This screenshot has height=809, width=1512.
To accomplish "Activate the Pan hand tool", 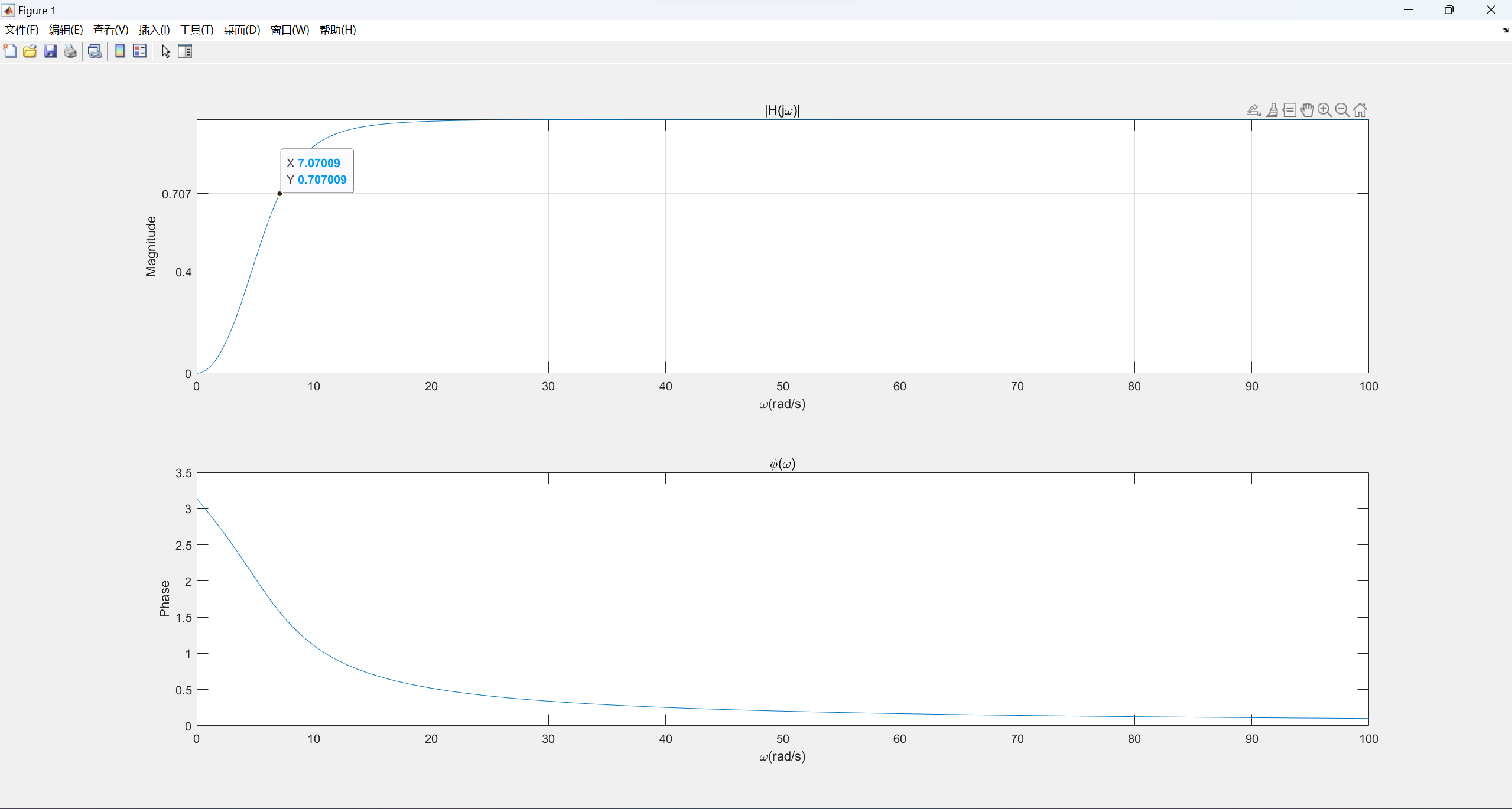I will (1307, 110).
